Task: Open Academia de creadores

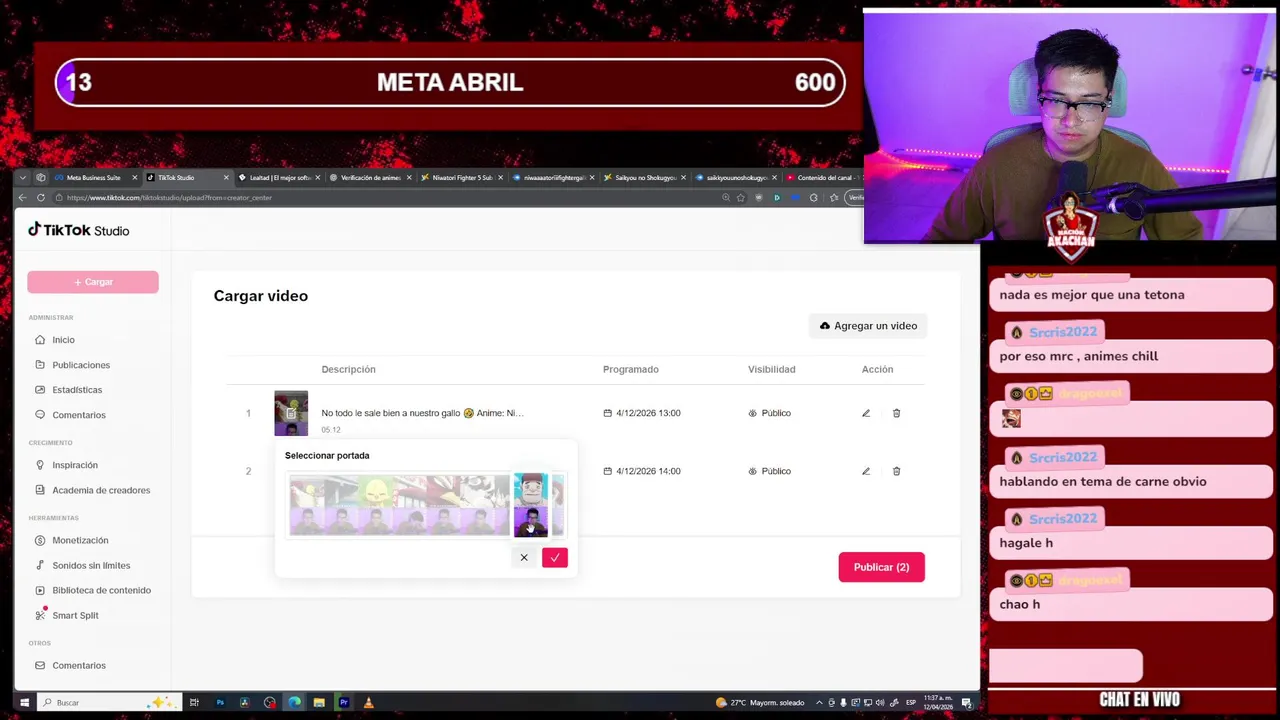Action: coord(92,490)
